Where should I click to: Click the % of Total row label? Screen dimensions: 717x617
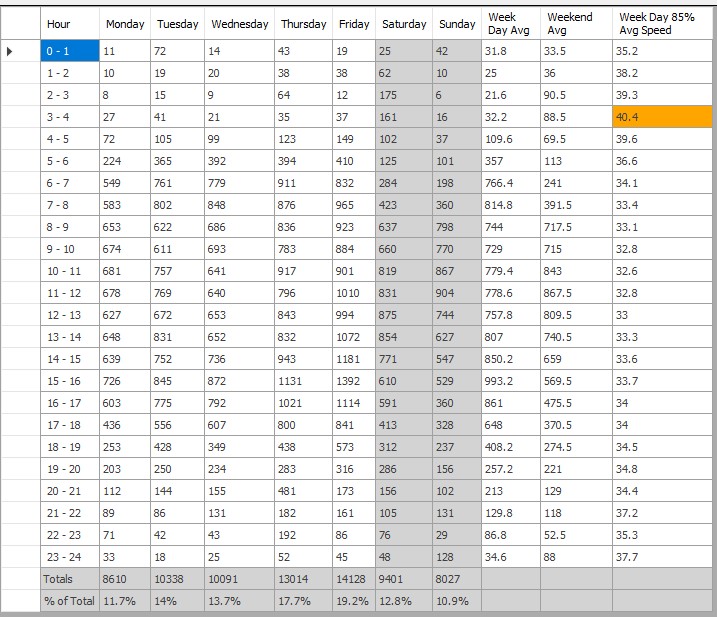(x=70, y=601)
